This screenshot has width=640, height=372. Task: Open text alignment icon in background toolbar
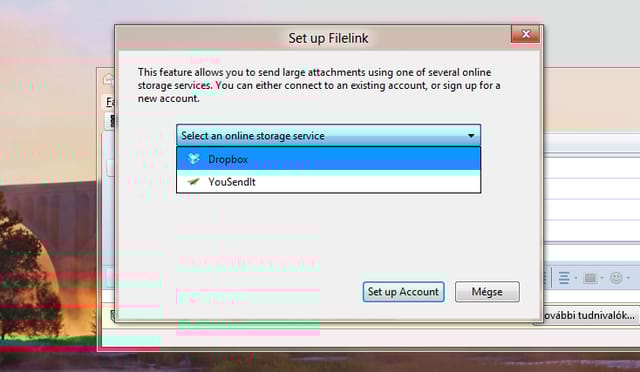point(564,278)
